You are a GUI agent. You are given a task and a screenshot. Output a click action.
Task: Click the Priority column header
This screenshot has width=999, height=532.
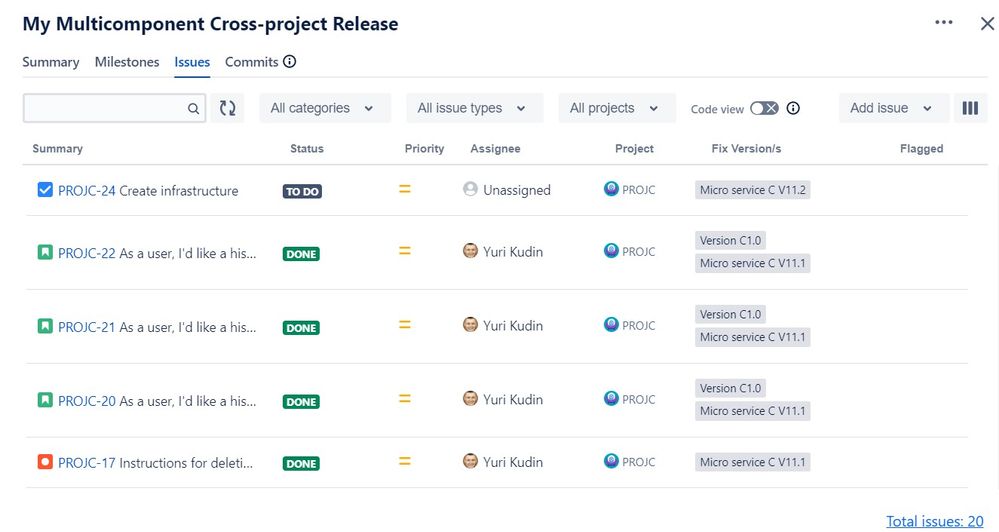point(424,148)
